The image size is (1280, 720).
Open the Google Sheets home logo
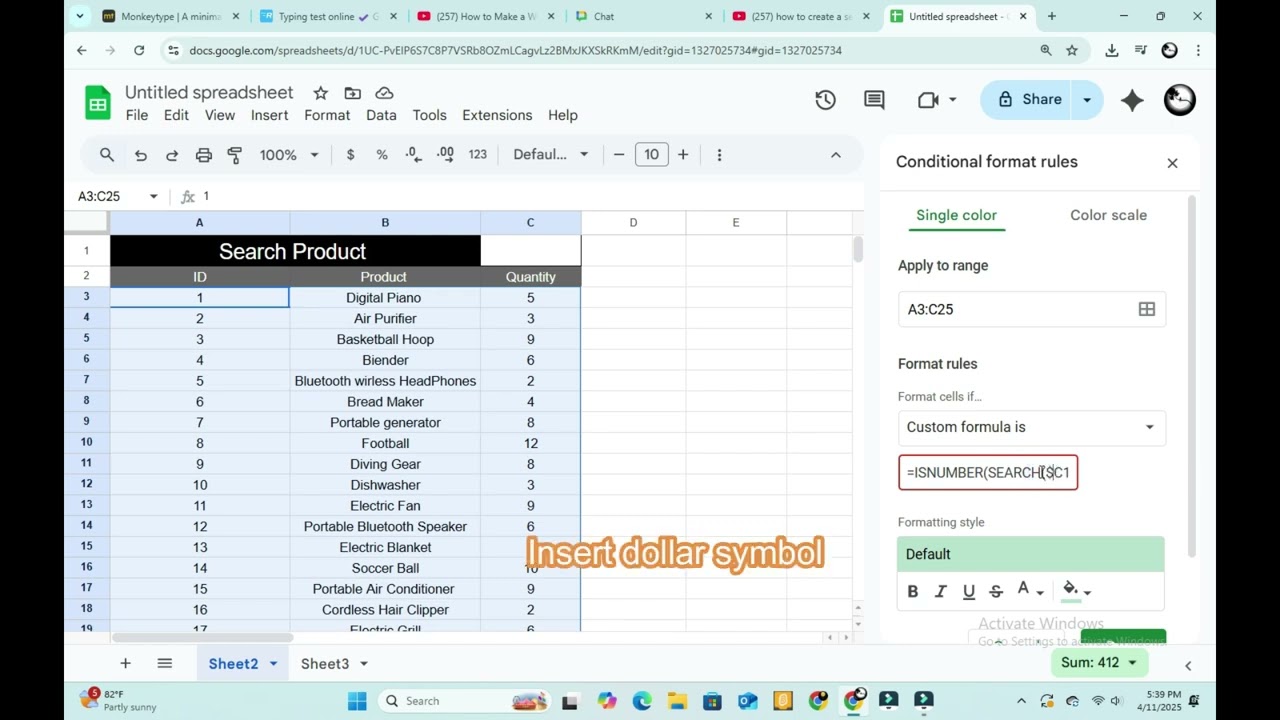click(x=98, y=103)
